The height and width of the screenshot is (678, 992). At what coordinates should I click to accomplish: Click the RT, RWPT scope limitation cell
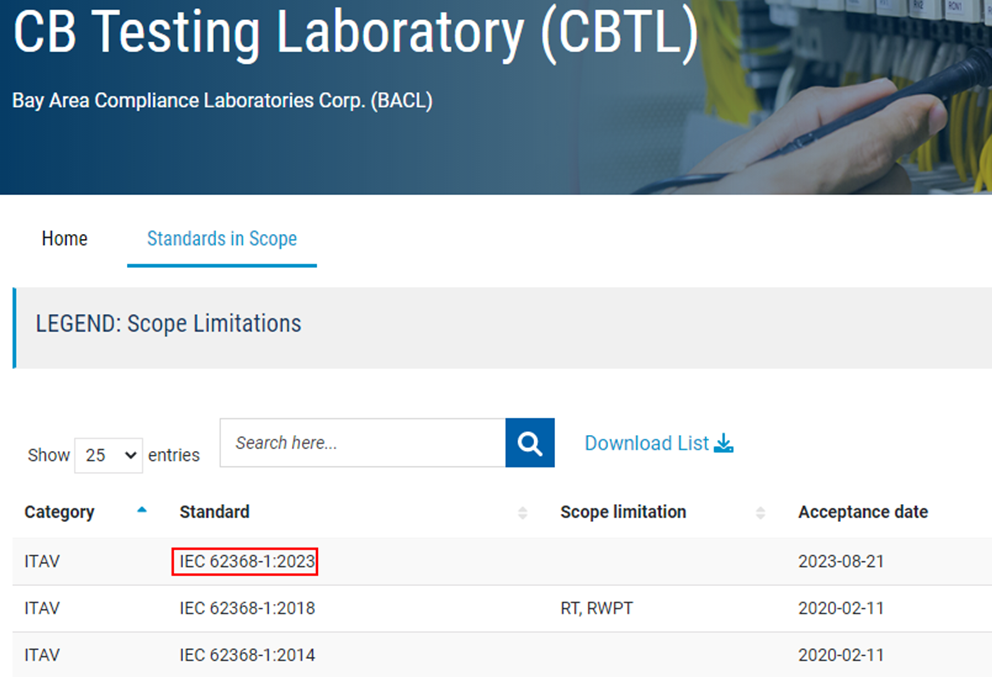pos(596,608)
